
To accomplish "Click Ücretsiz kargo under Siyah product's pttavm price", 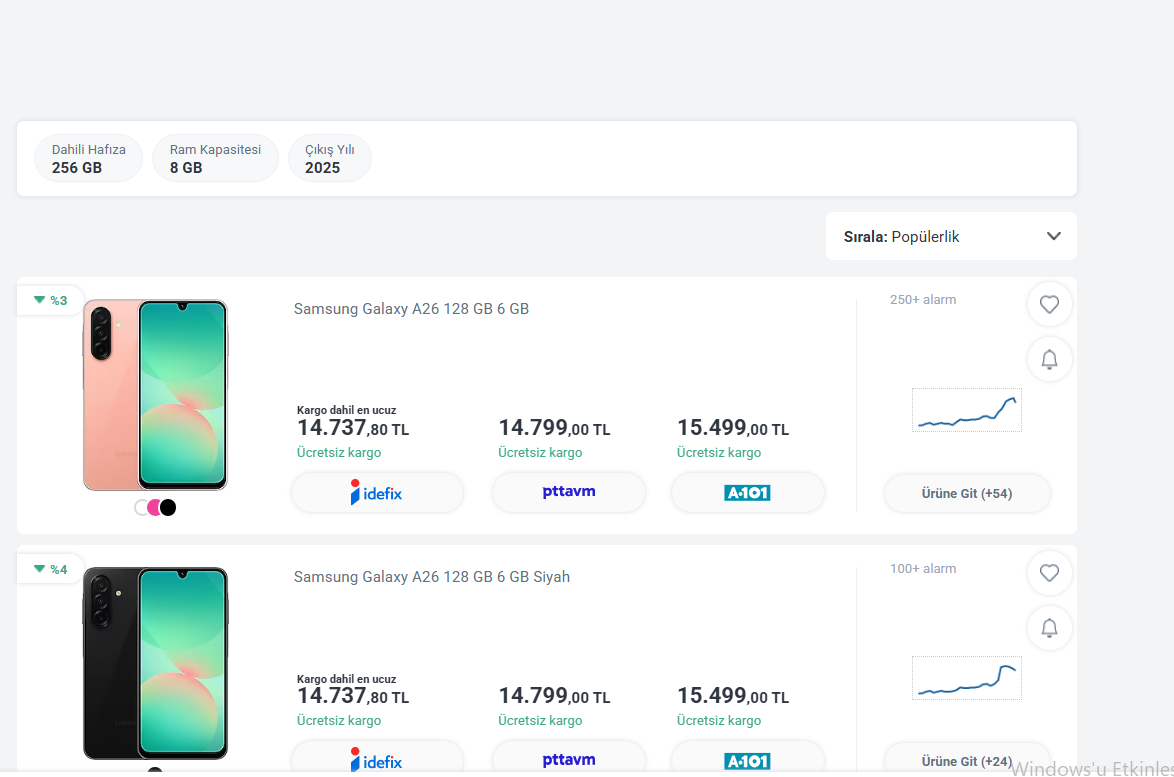I will click(x=540, y=720).
